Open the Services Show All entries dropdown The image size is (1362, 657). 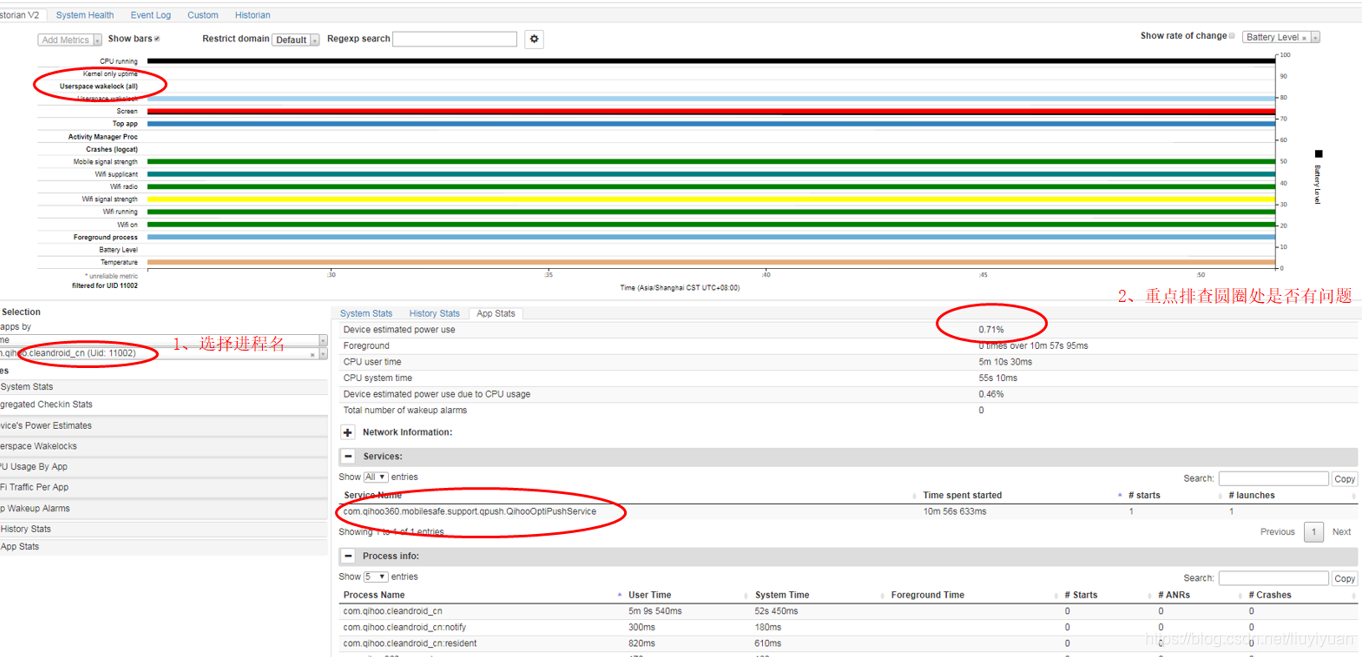click(x=376, y=477)
